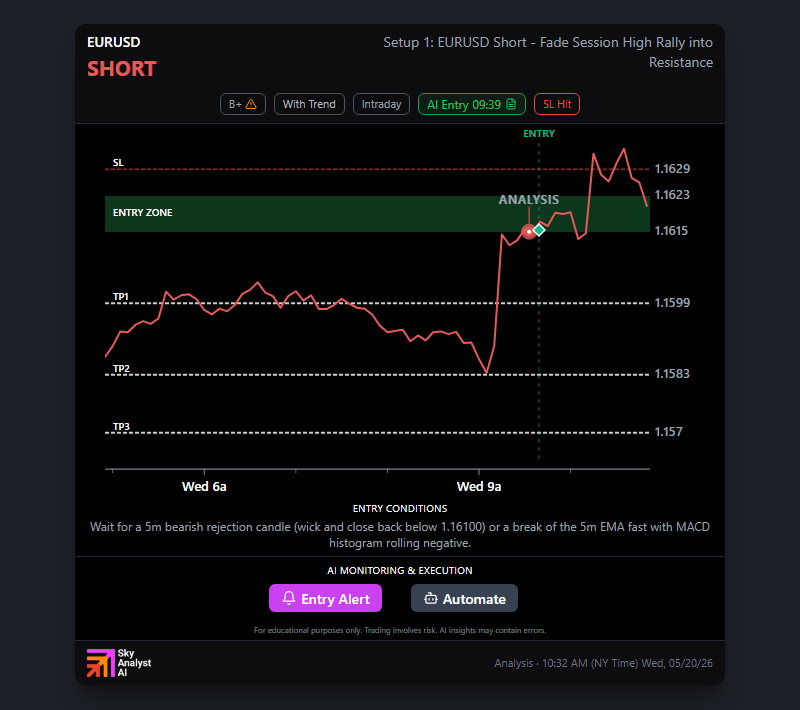Click the EURUSD symbol title
The image size is (800, 710).
coord(113,42)
